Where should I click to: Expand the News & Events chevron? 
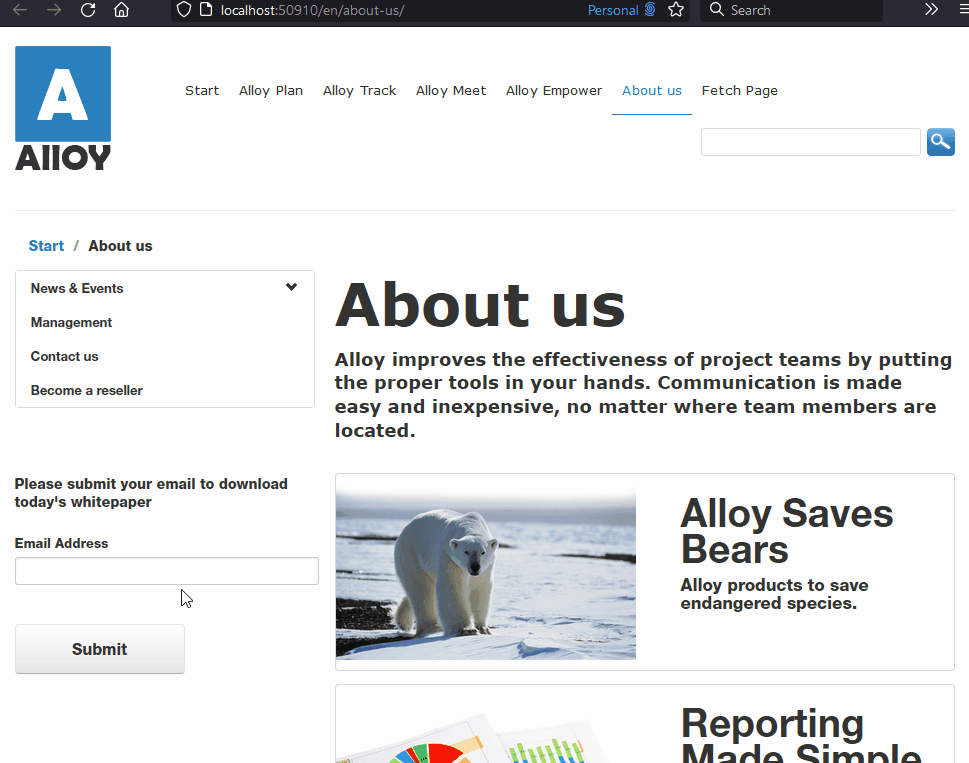pos(291,287)
